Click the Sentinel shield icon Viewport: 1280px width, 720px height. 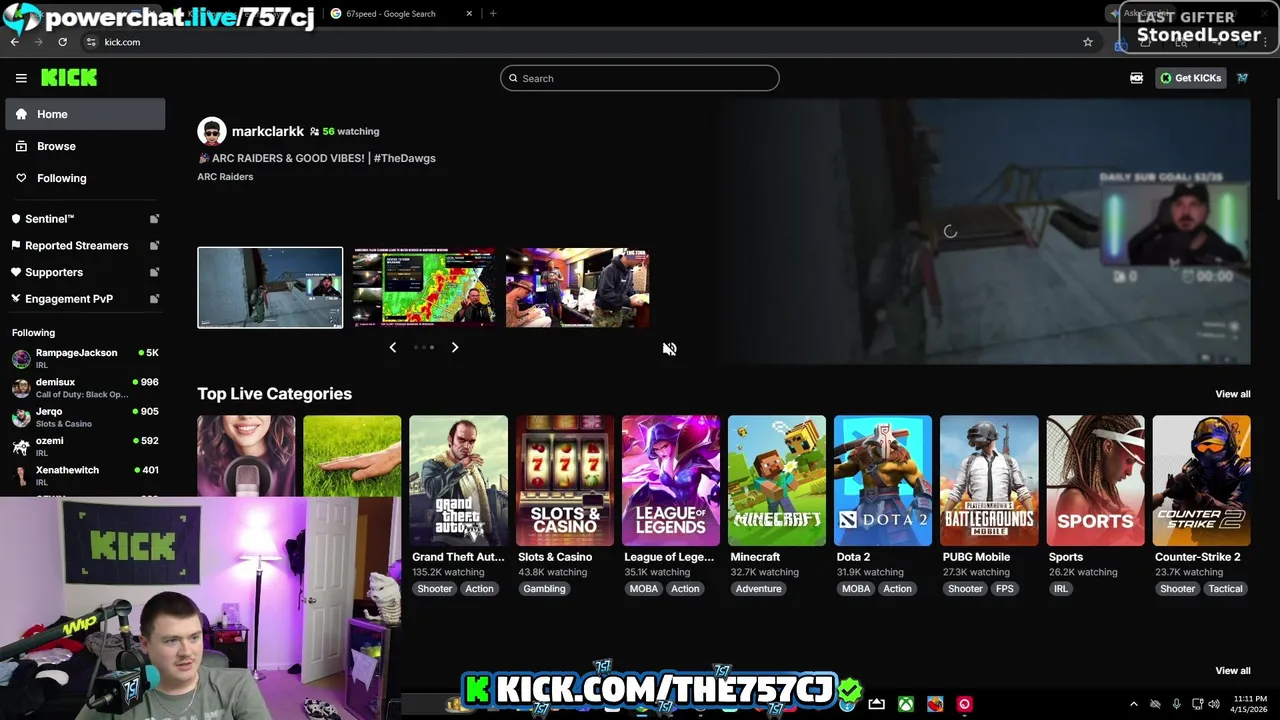(x=16, y=219)
